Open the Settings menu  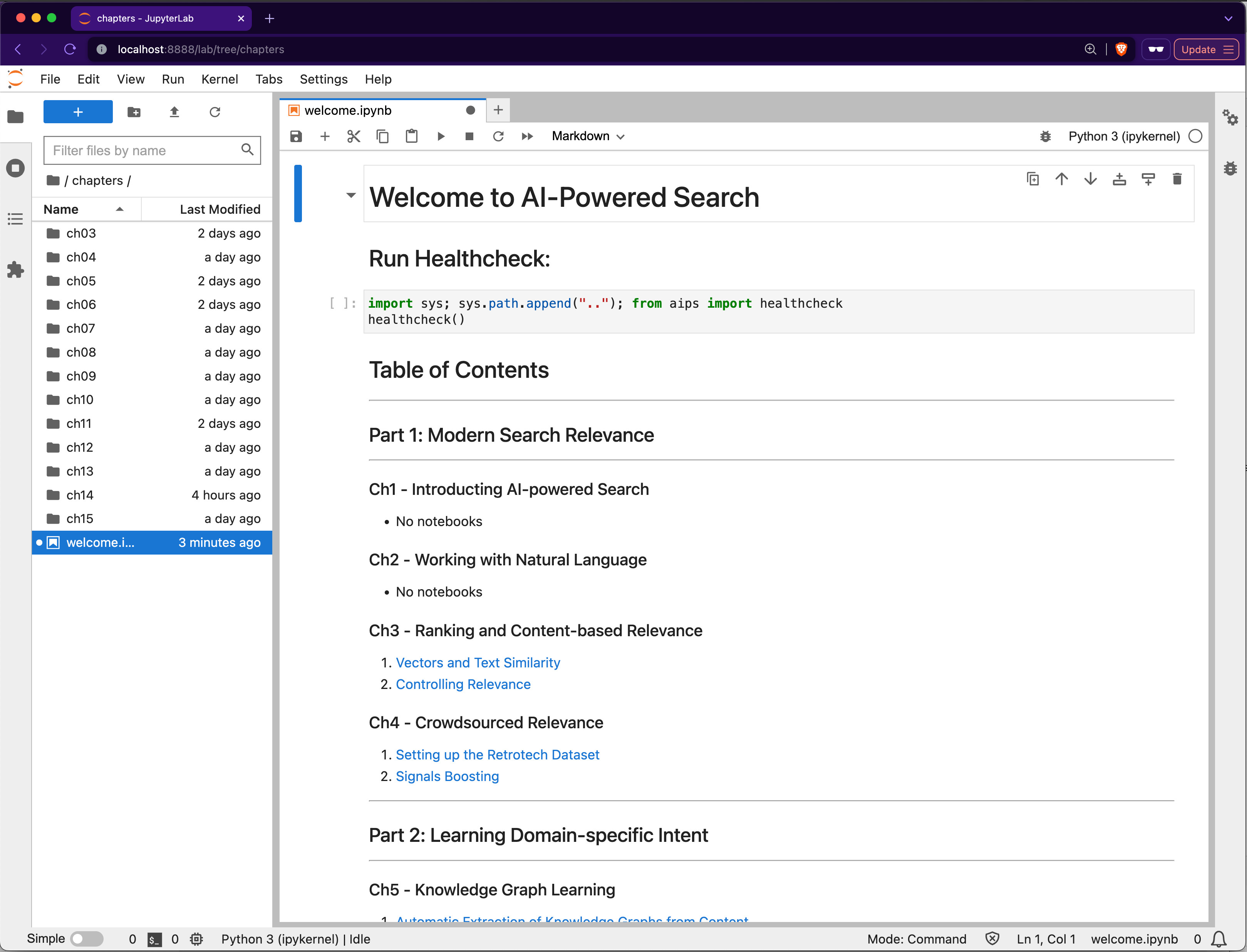click(323, 79)
